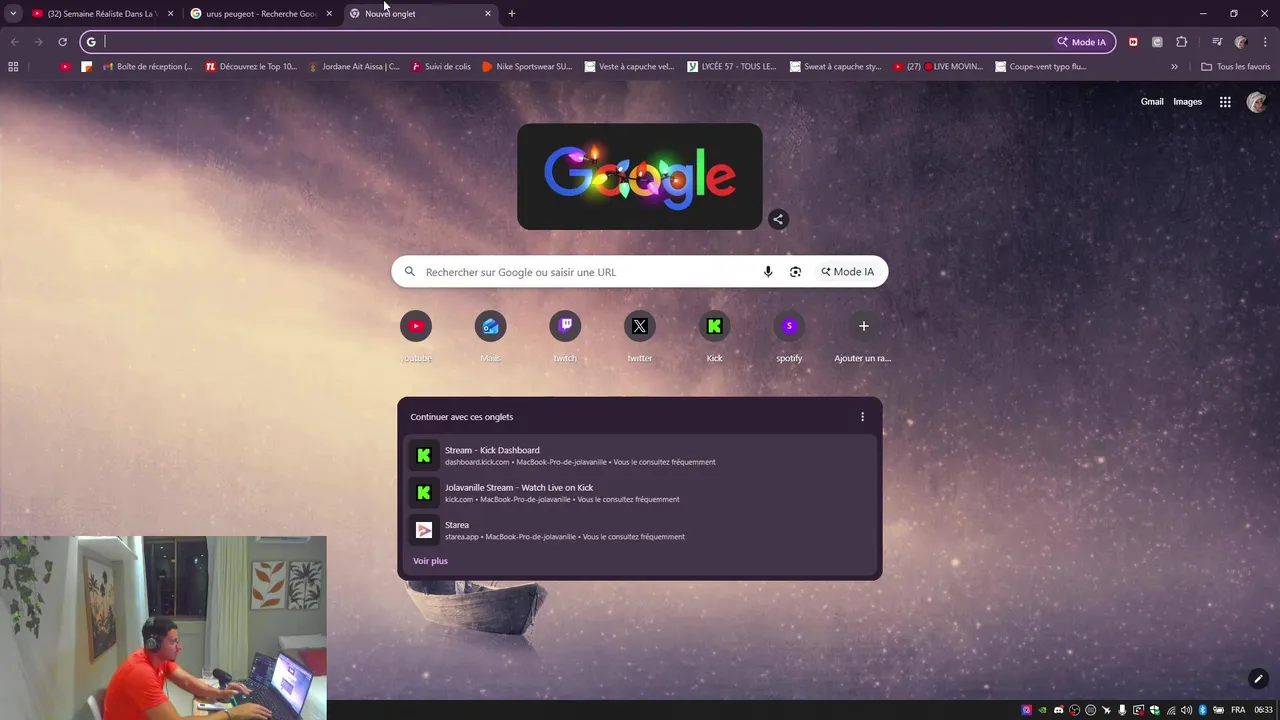
Task: Click Mode IA in address bar
Action: click(1082, 42)
